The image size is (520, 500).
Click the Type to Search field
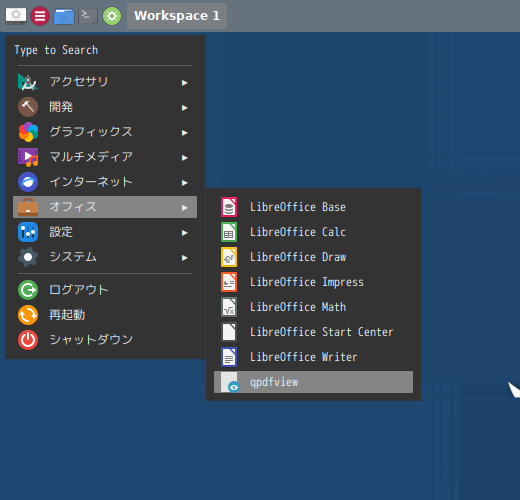pyautogui.click(x=105, y=50)
